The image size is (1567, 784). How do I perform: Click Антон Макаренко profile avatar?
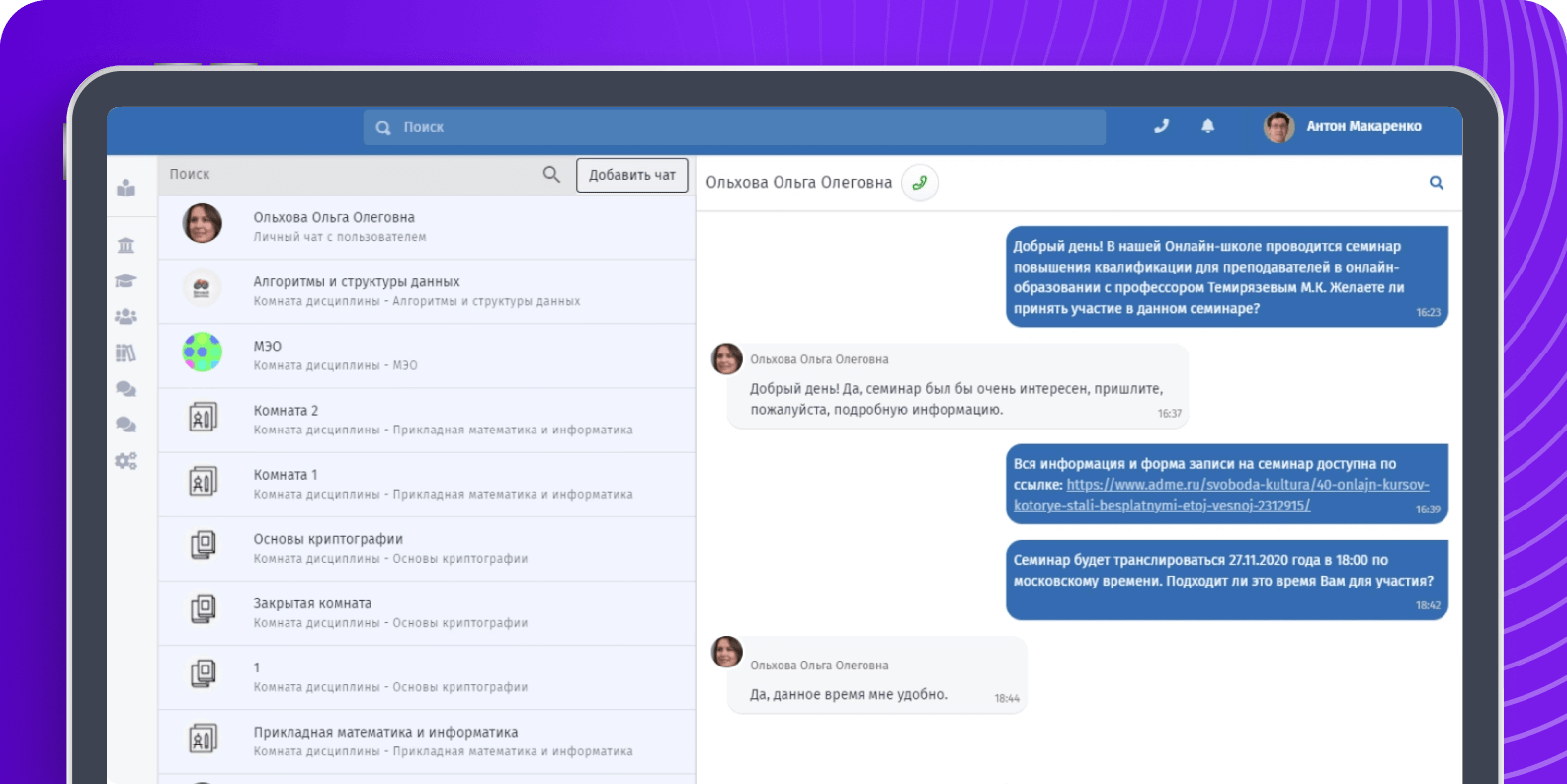point(1279,126)
